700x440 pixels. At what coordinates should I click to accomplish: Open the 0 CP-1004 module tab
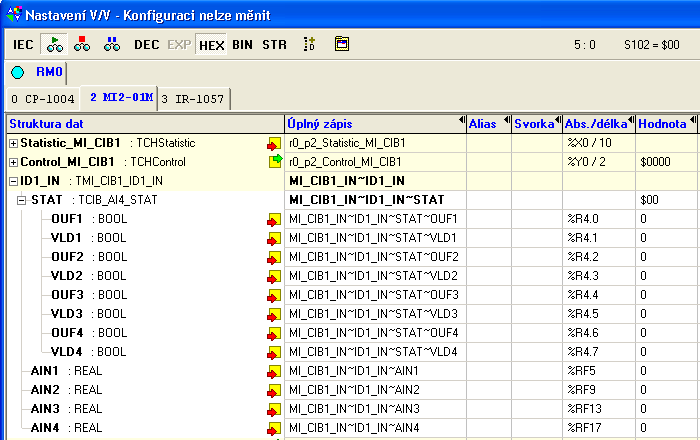point(43,99)
